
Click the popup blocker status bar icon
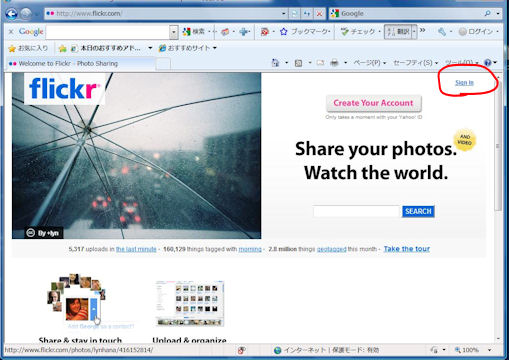point(242,350)
